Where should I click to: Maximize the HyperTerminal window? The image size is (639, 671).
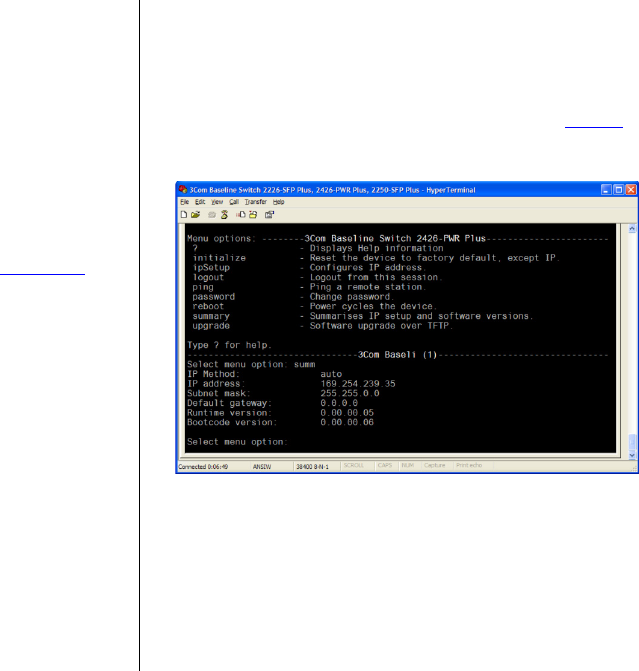[618, 190]
